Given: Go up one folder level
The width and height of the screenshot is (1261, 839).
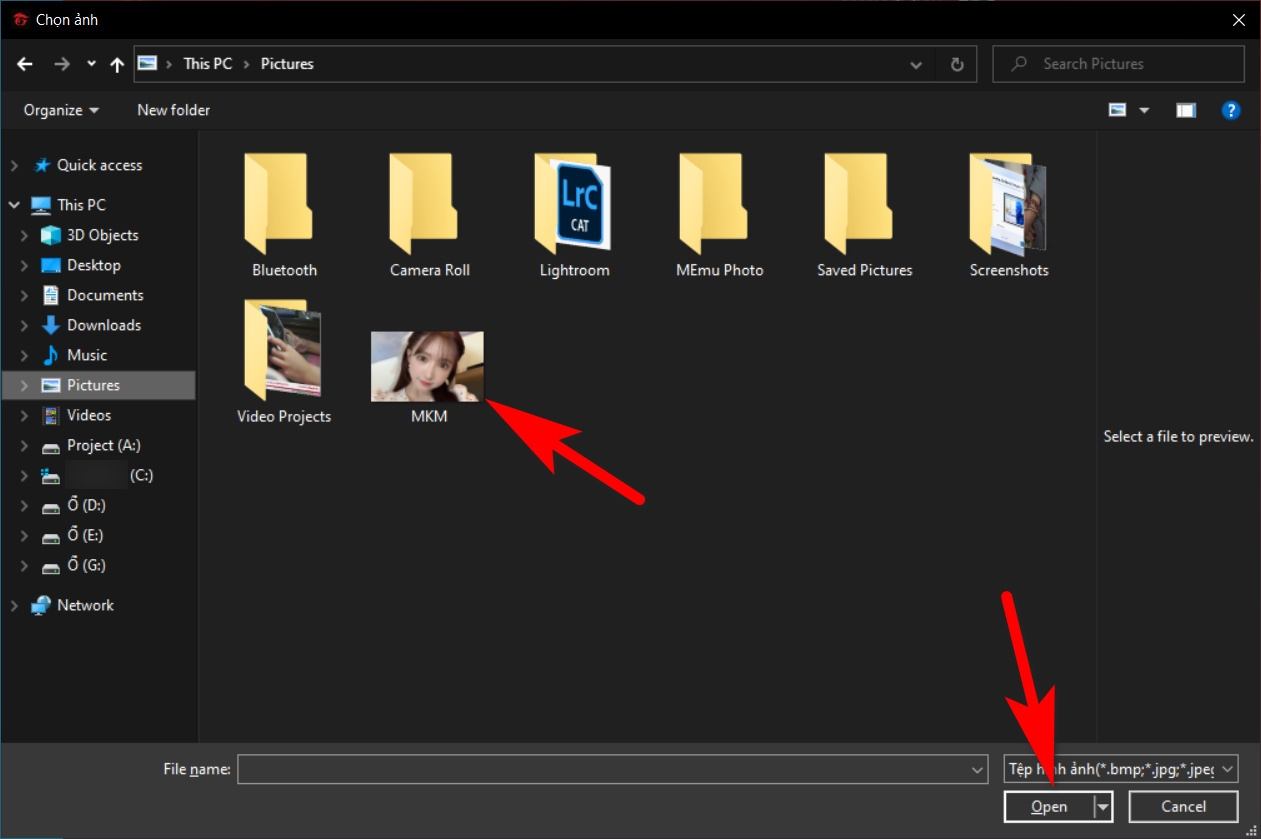Looking at the screenshot, I should tap(117, 64).
